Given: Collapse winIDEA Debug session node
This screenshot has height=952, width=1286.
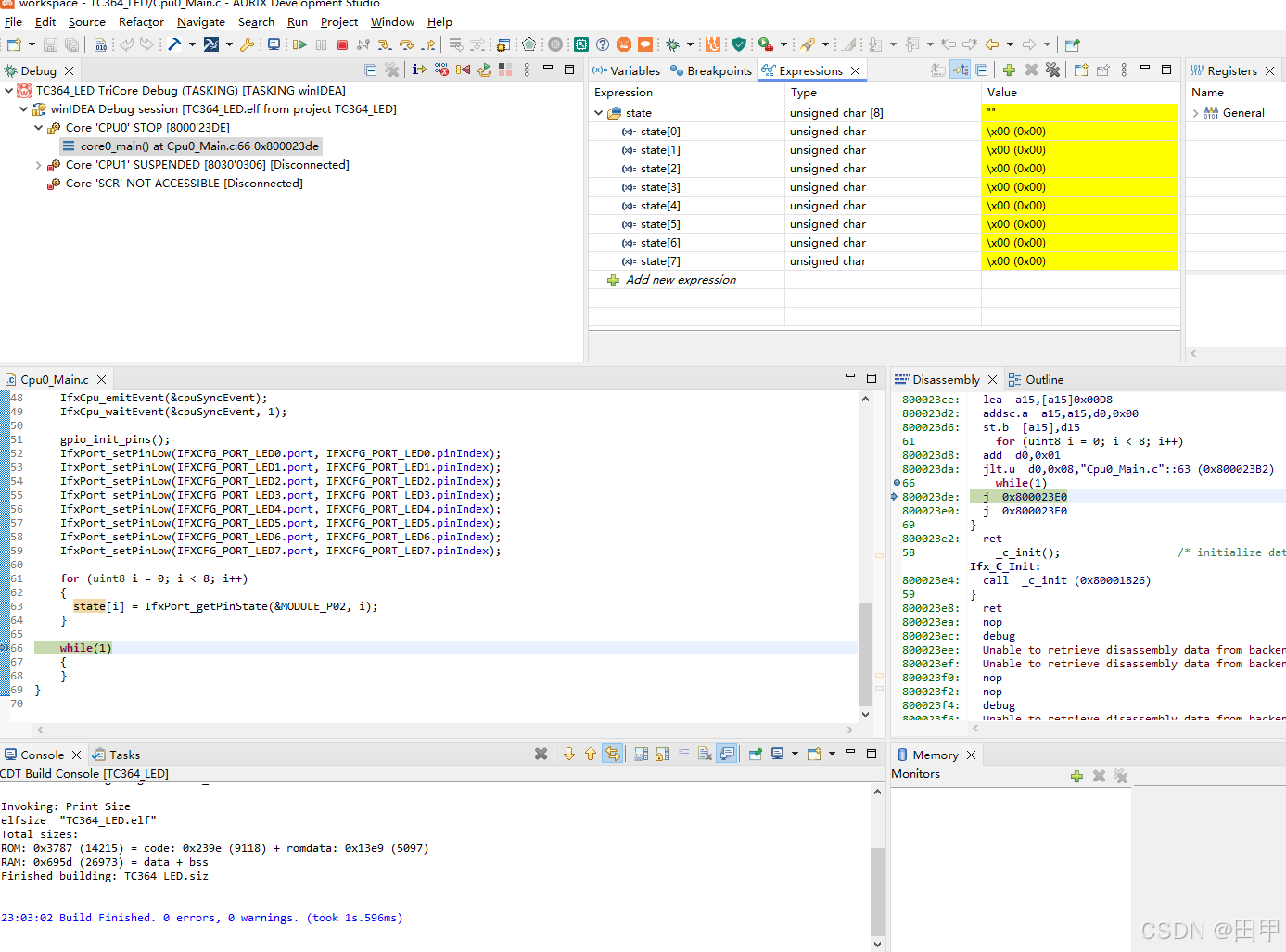Looking at the screenshot, I should 23,109.
